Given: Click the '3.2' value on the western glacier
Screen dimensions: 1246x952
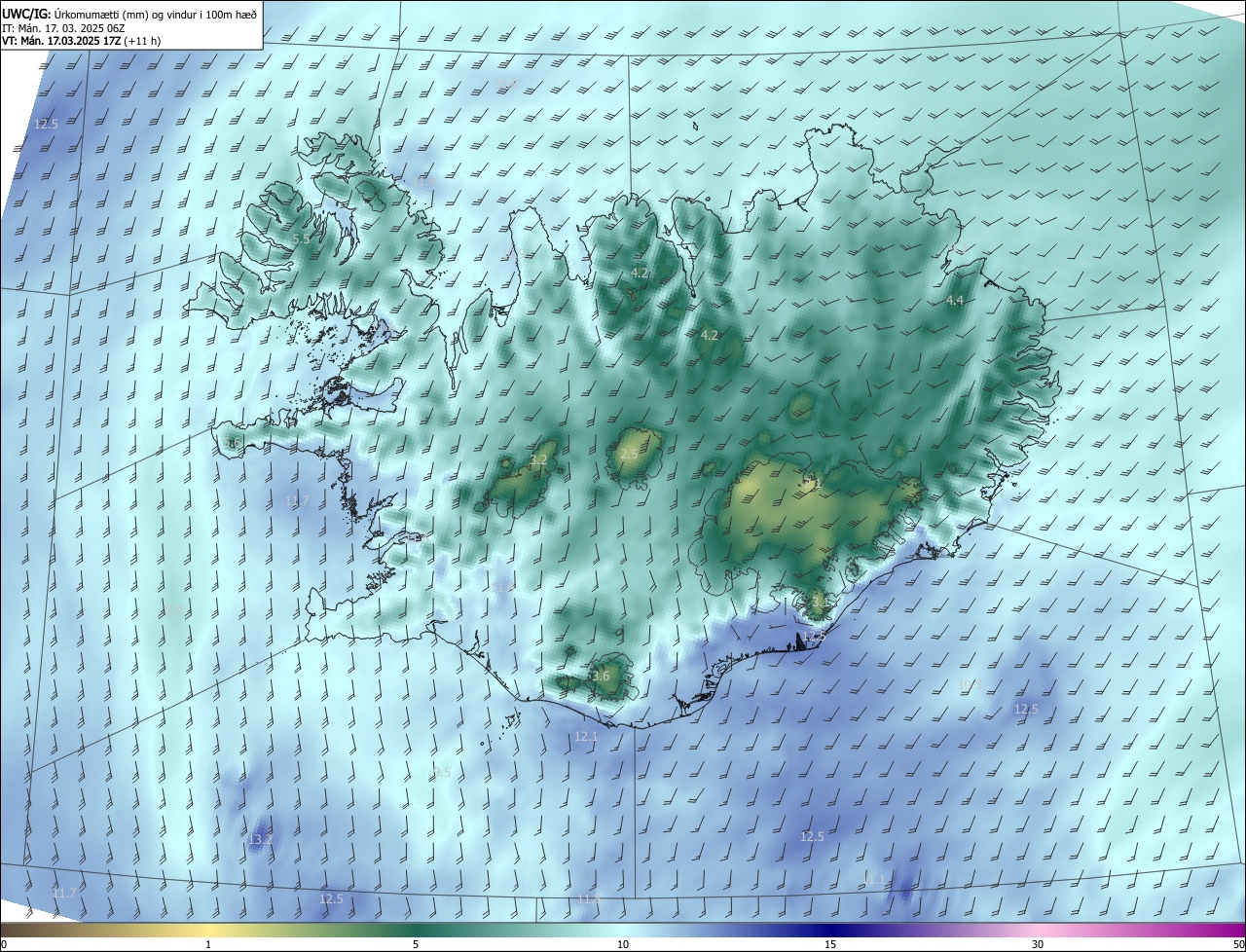Looking at the screenshot, I should tap(539, 459).
